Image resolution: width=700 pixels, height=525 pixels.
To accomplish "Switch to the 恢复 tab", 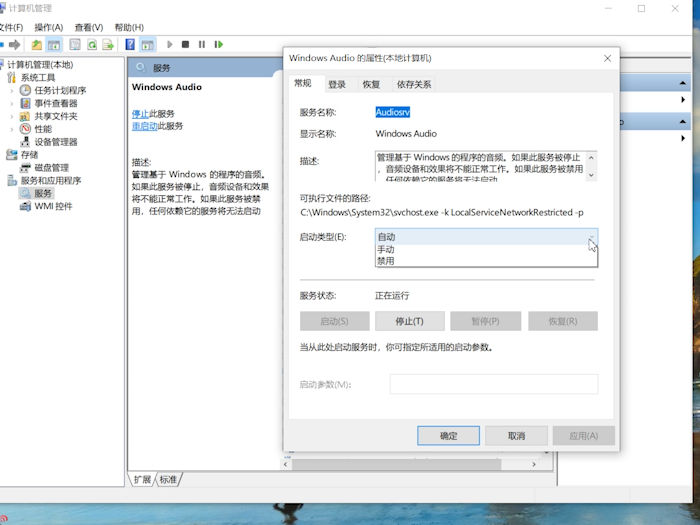I will (371, 84).
